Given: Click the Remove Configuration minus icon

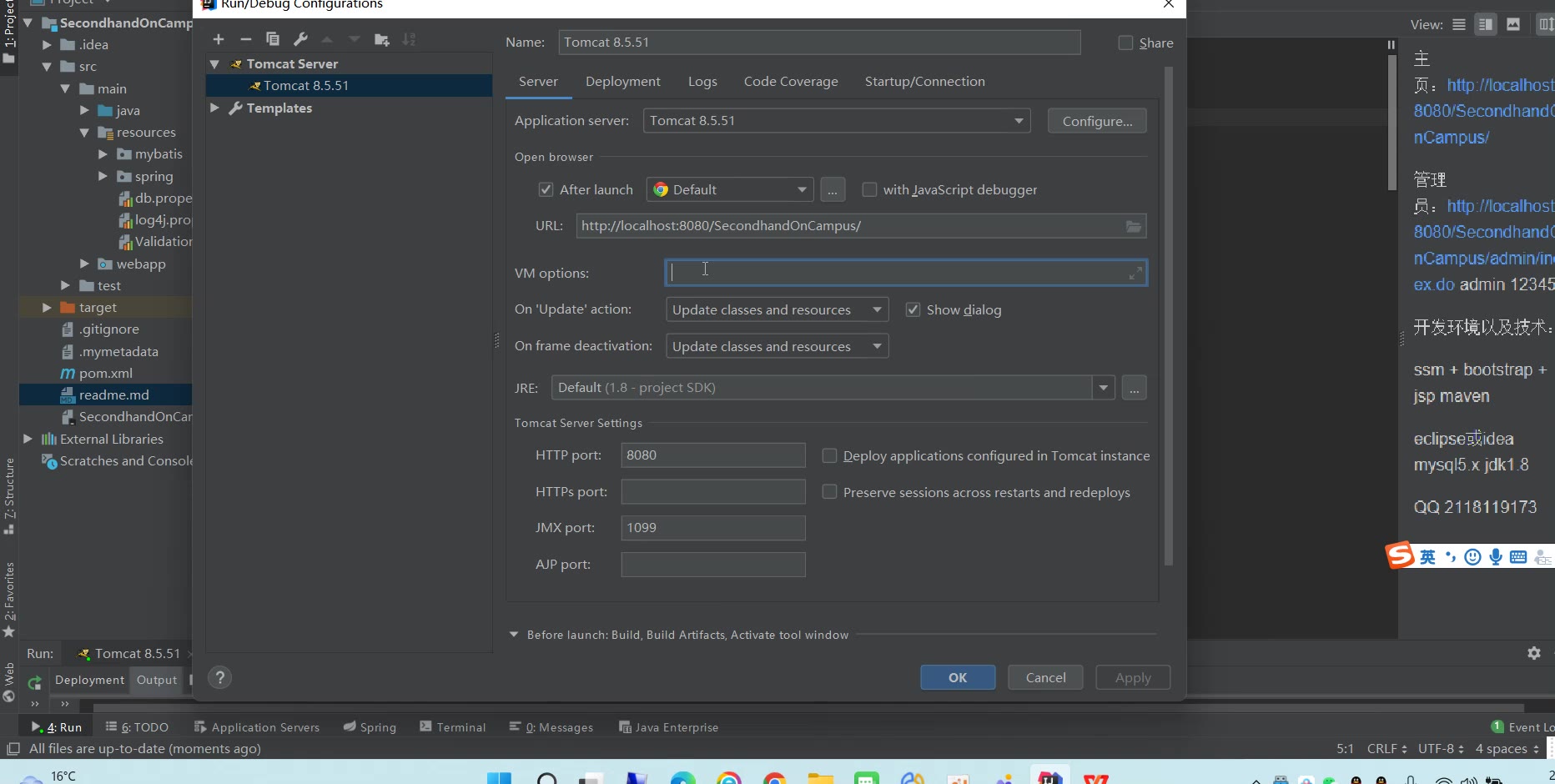Looking at the screenshot, I should 245,39.
